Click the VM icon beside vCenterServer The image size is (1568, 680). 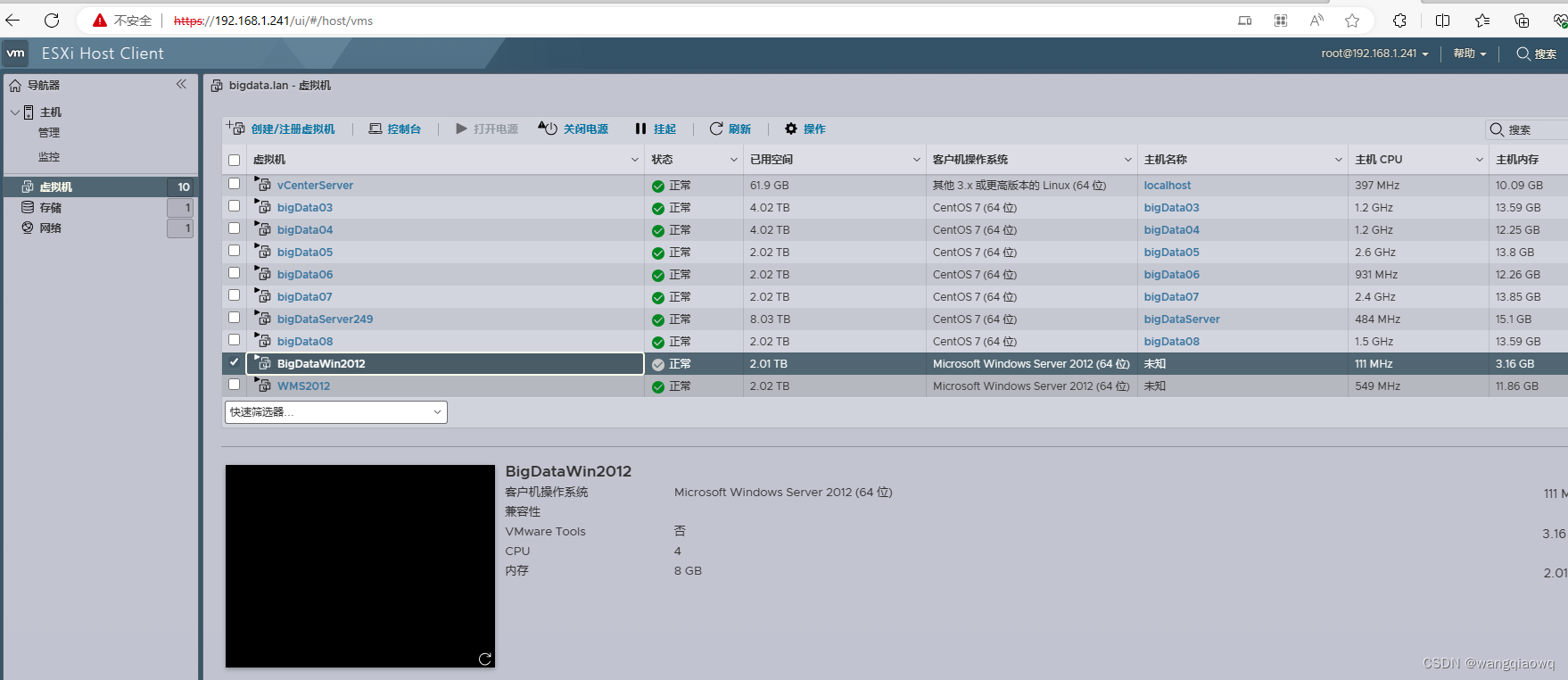pyautogui.click(x=263, y=184)
